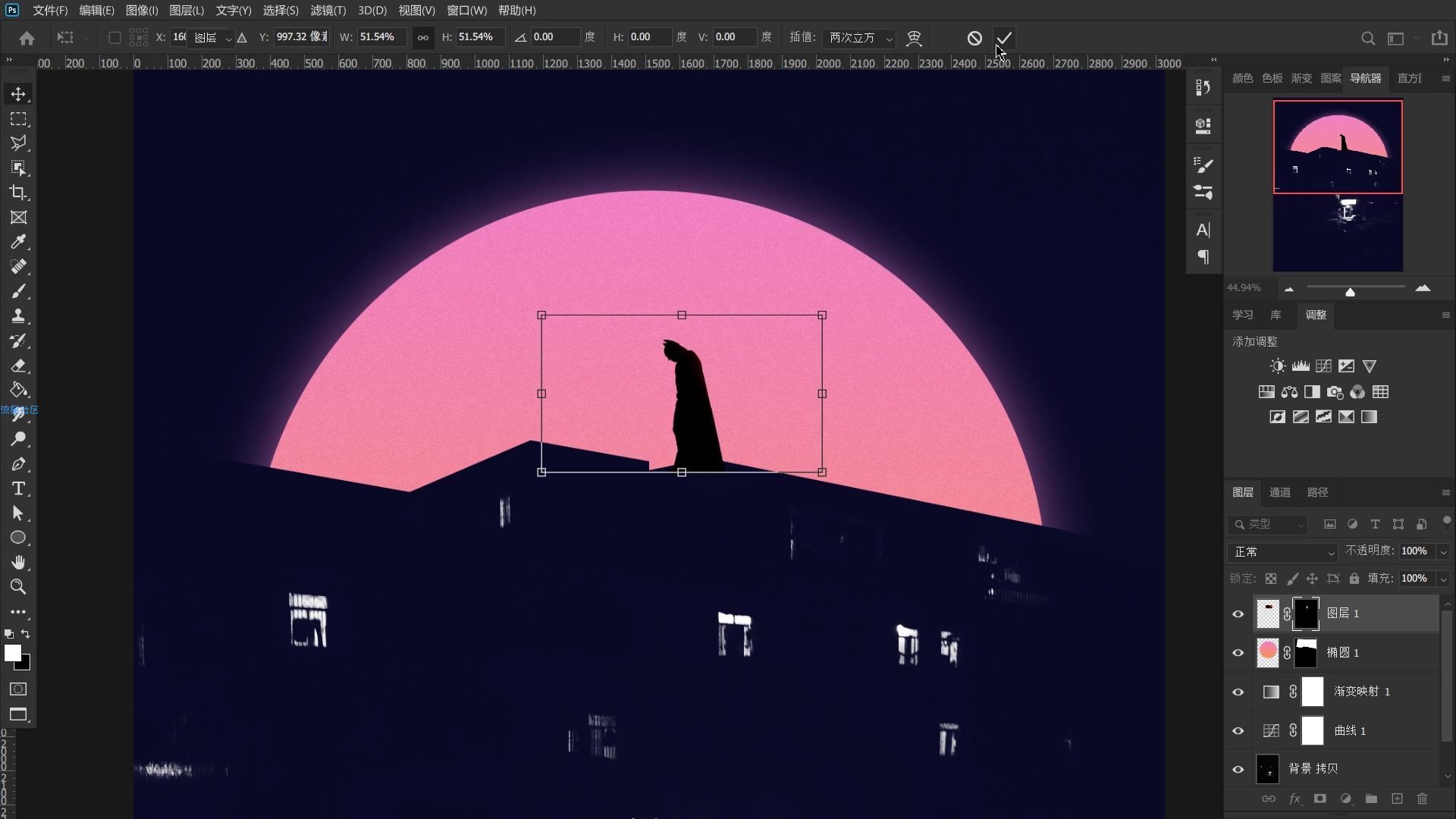The height and width of the screenshot is (819, 1456).
Task: Hide 椭圆 1 layer visibility
Action: point(1238,653)
